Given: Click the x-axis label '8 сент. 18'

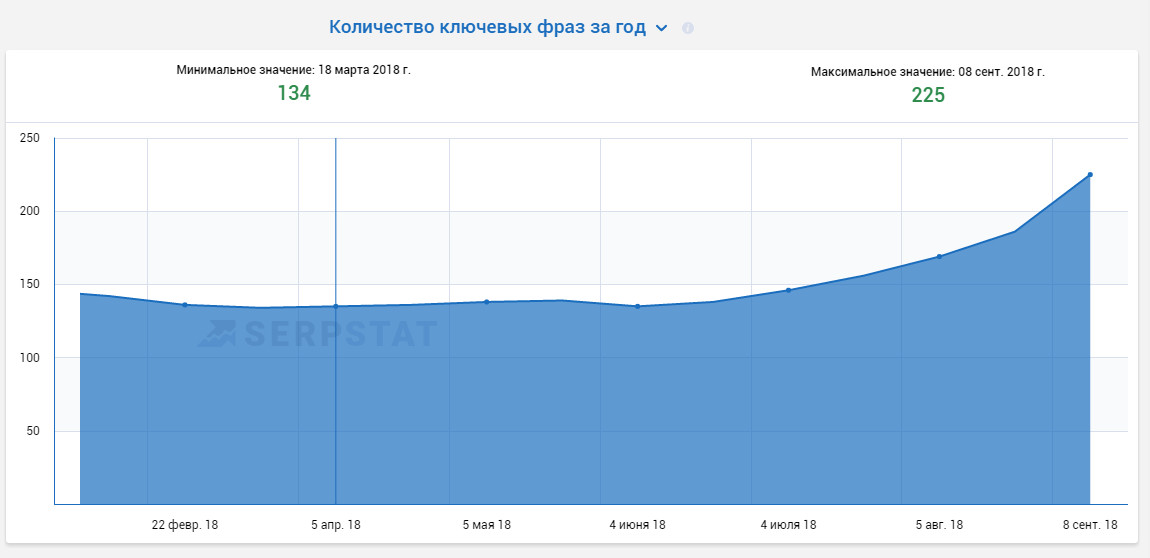Looking at the screenshot, I should [1090, 525].
